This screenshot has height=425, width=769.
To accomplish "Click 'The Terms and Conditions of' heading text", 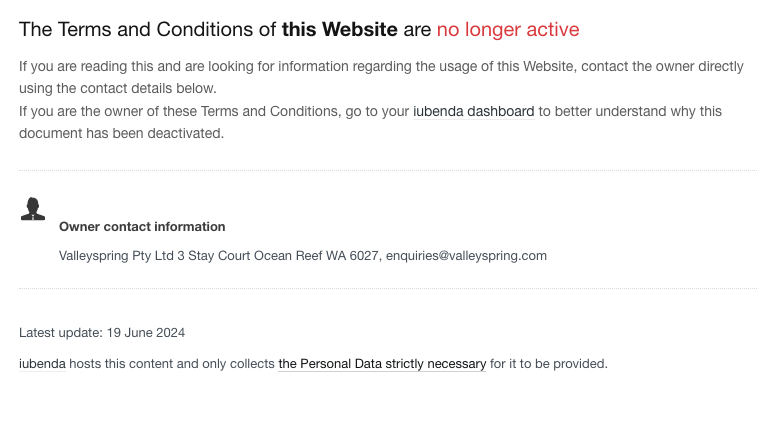I will [147, 29].
